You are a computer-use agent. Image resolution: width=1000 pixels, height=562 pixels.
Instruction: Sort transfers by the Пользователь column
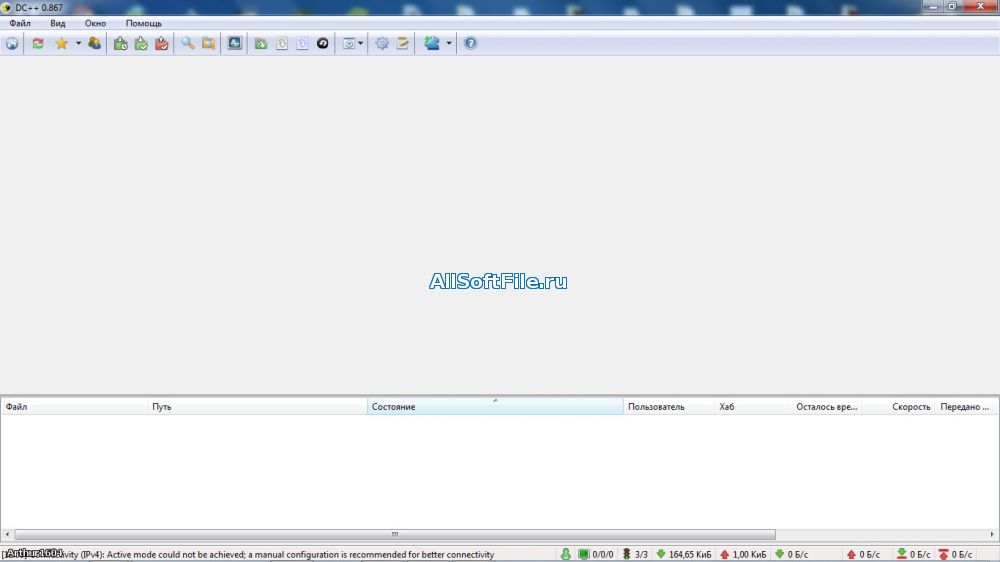pos(669,406)
